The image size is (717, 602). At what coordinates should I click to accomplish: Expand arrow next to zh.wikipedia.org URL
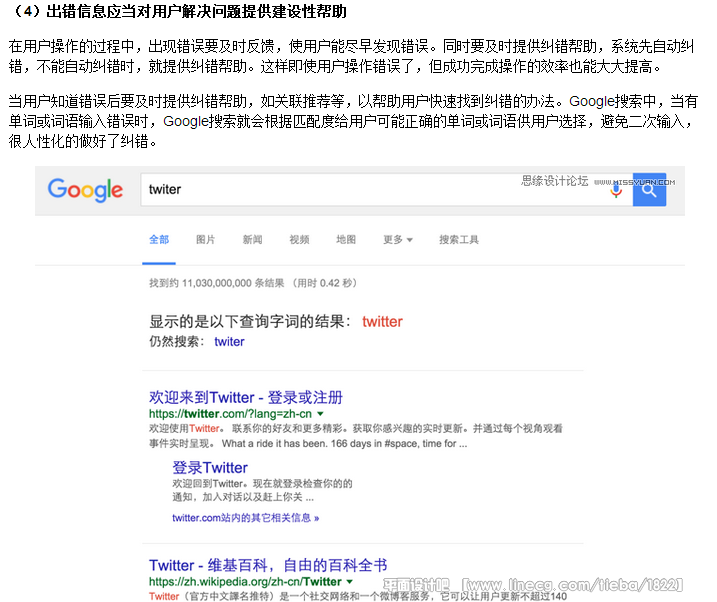coord(350,582)
